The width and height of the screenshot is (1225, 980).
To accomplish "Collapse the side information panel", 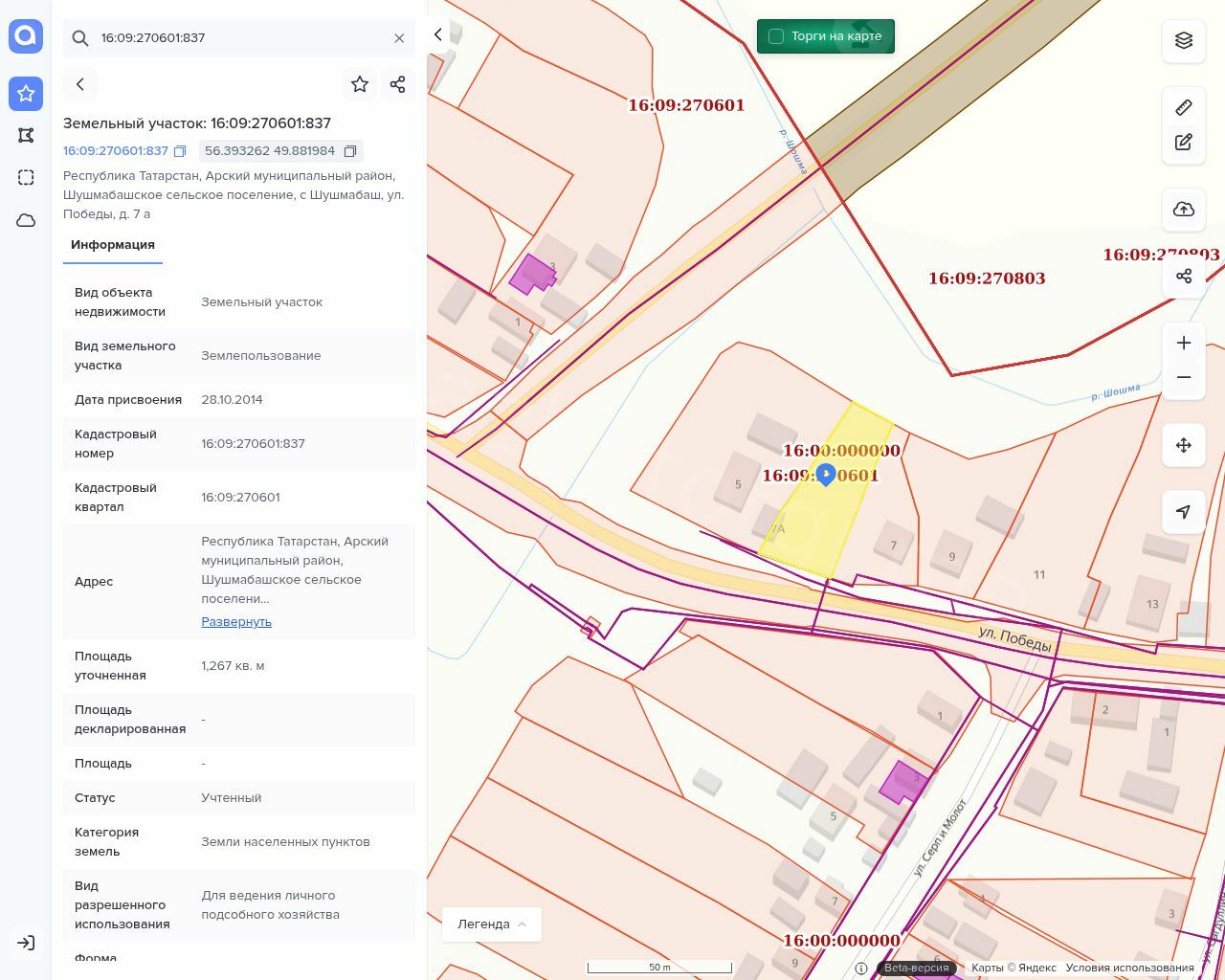I will 438,34.
